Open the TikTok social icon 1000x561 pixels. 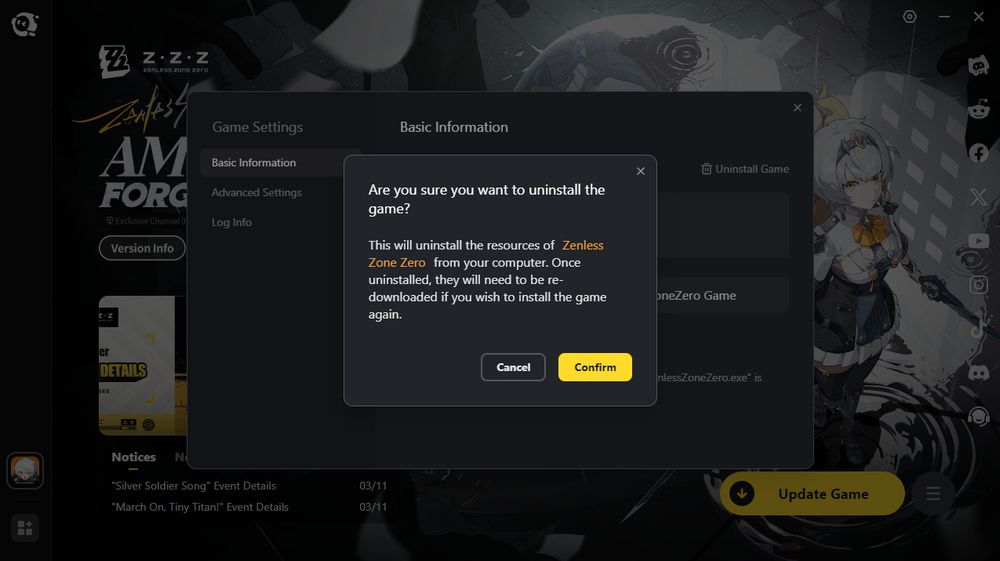978,328
